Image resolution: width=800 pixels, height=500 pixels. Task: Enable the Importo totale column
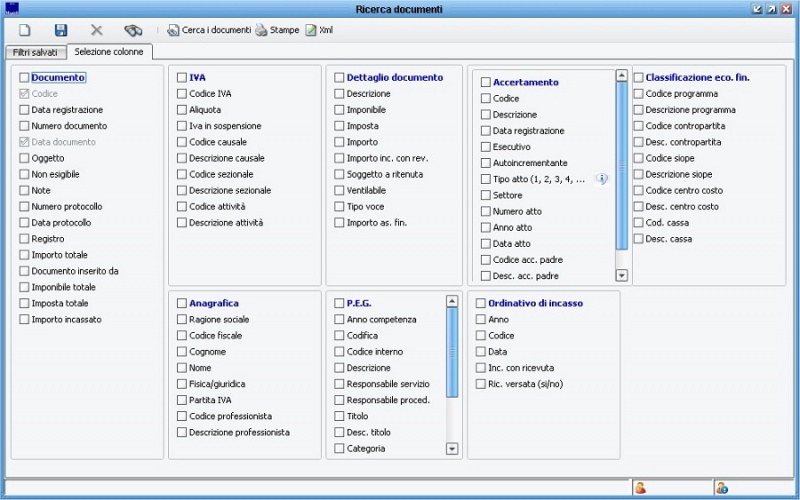(x=24, y=255)
